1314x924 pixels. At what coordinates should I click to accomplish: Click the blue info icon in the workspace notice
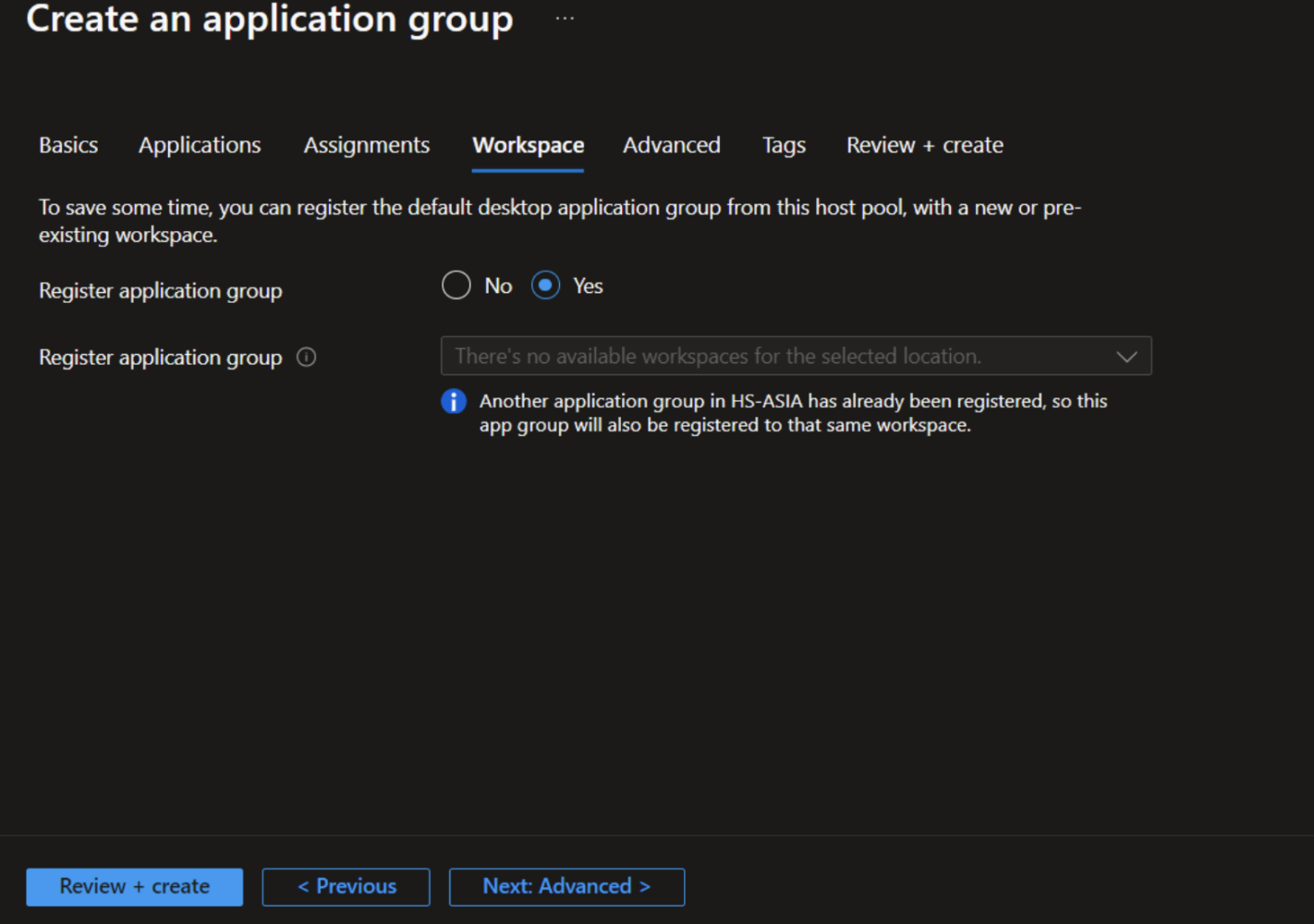(453, 401)
